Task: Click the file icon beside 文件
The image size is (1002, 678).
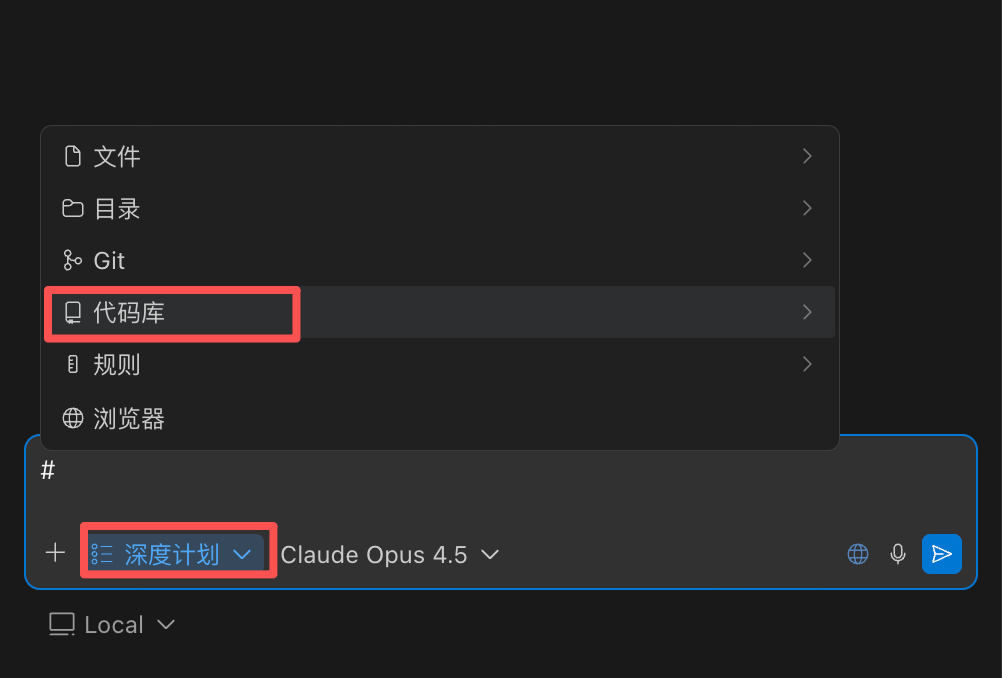Action: [72, 156]
